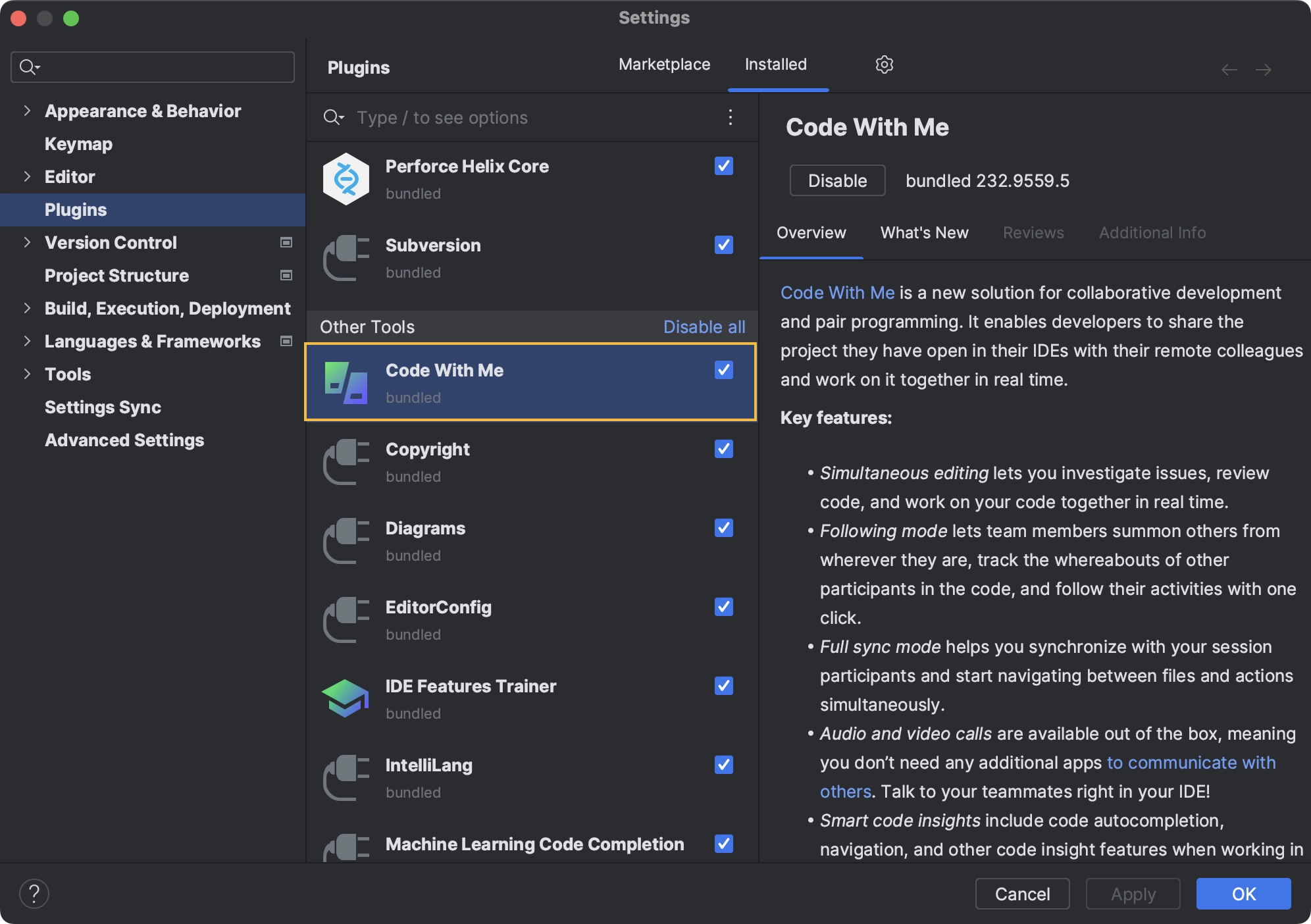Click the Copyright plugin plug icon
This screenshot has width=1311, height=924.
point(346,462)
